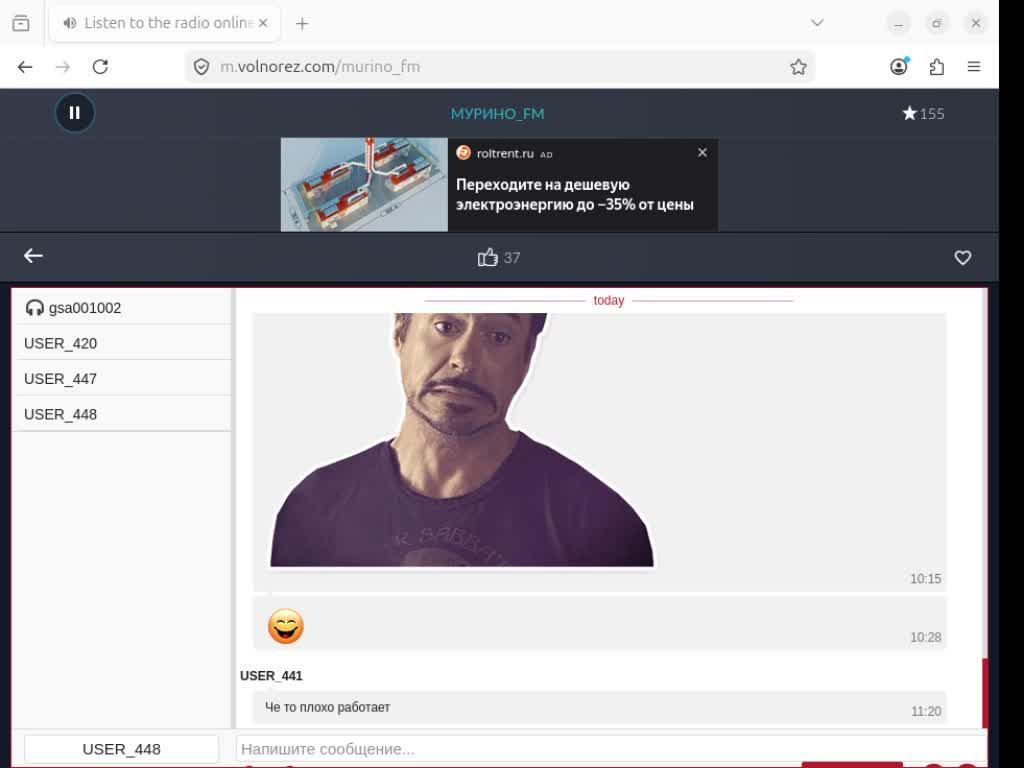Select USER_420 in the listener list

click(121, 343)
